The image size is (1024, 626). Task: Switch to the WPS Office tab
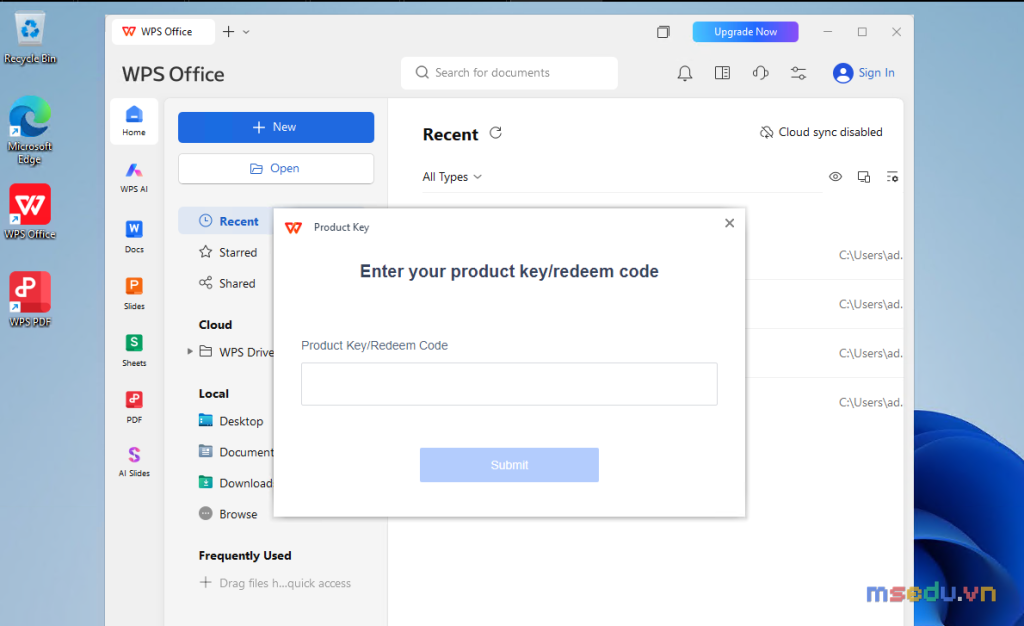tap(163, 31)
